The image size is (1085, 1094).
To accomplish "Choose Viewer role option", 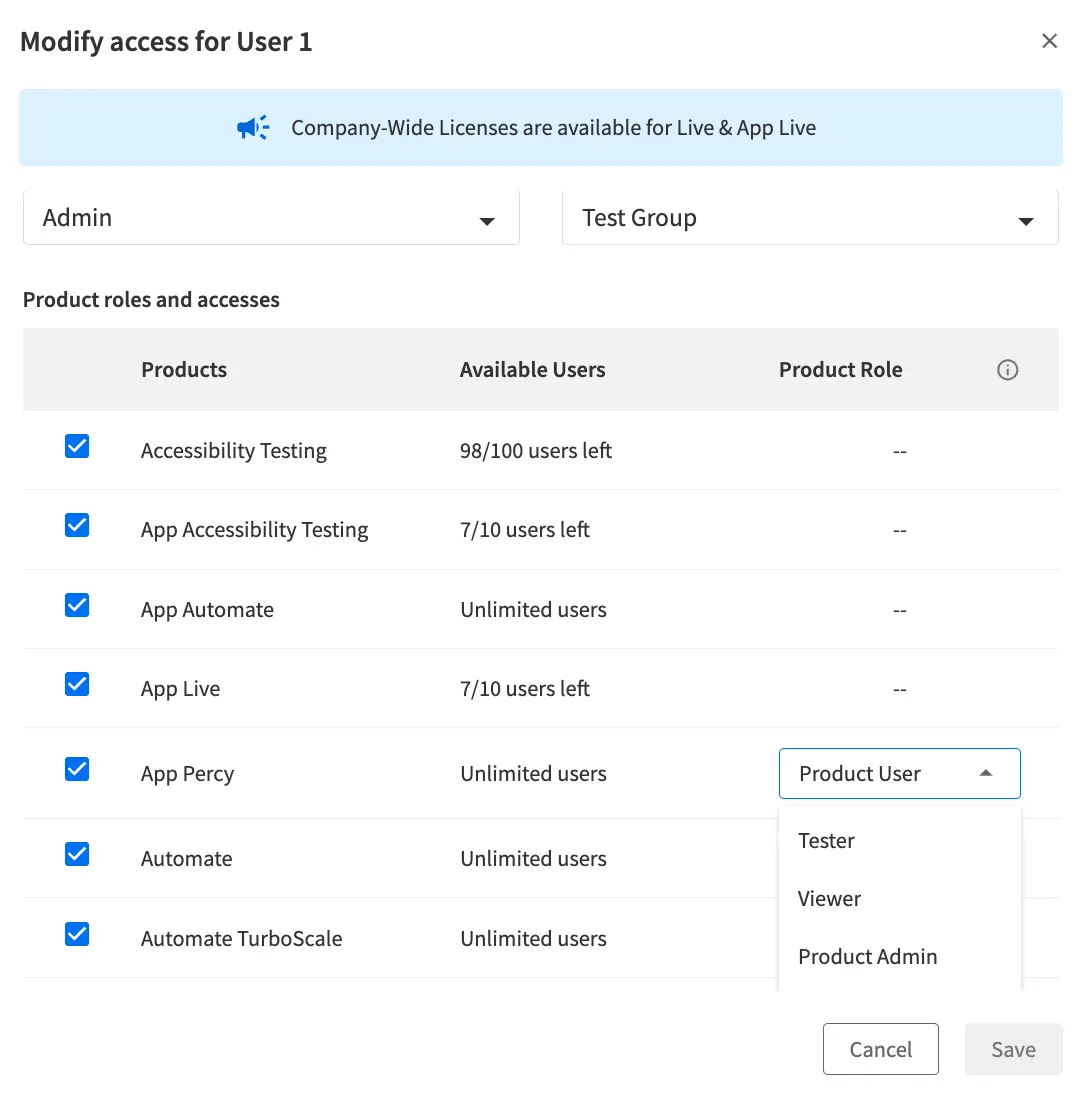I will (830, 899).
